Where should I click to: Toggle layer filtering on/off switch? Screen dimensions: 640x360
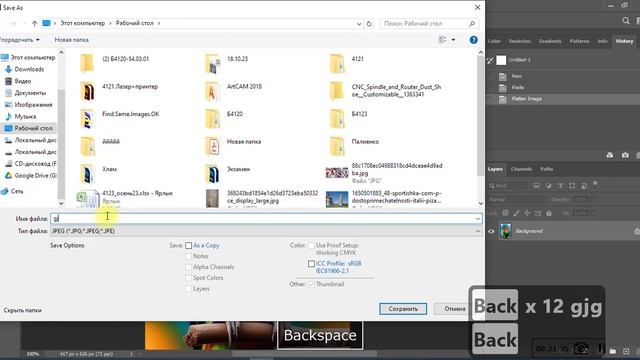click(x=595, y=184)
